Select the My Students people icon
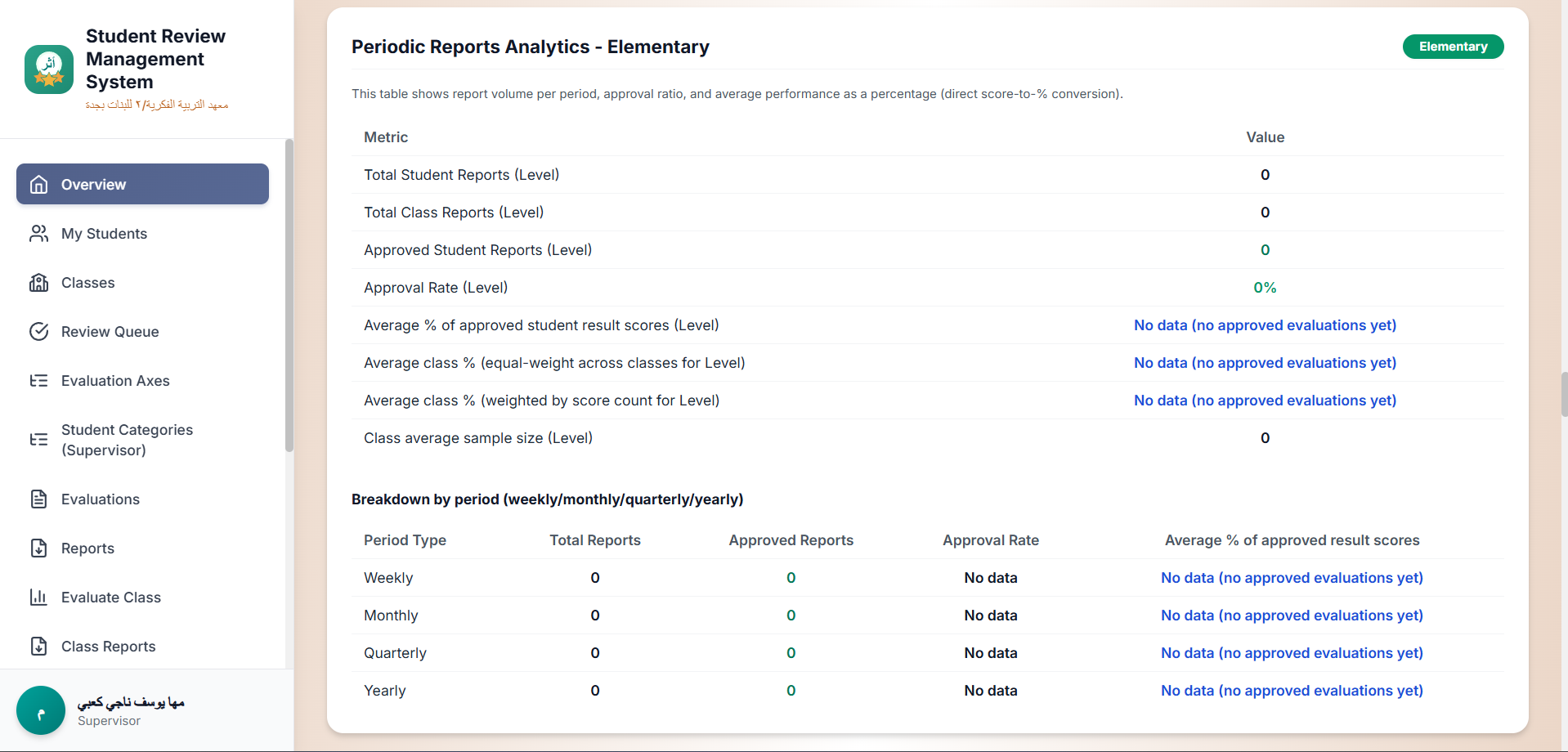The image size is (1568, 752). coord(38,233)
